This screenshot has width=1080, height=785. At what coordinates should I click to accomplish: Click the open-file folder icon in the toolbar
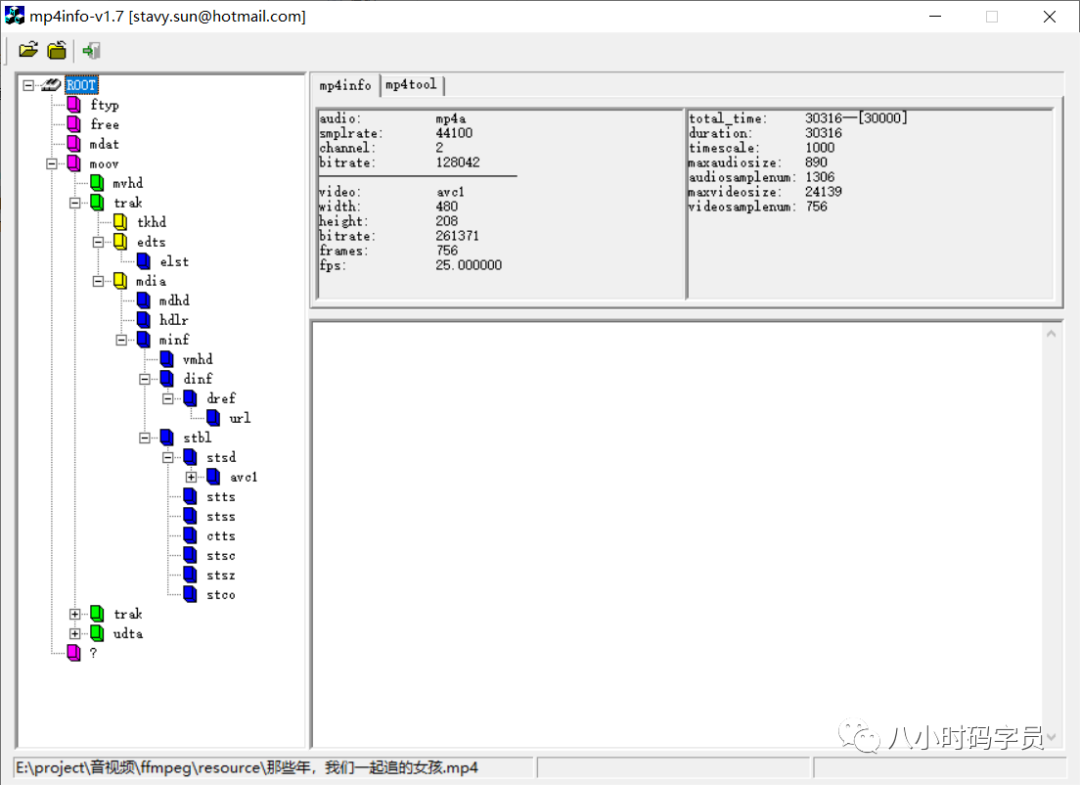(28, 50)
